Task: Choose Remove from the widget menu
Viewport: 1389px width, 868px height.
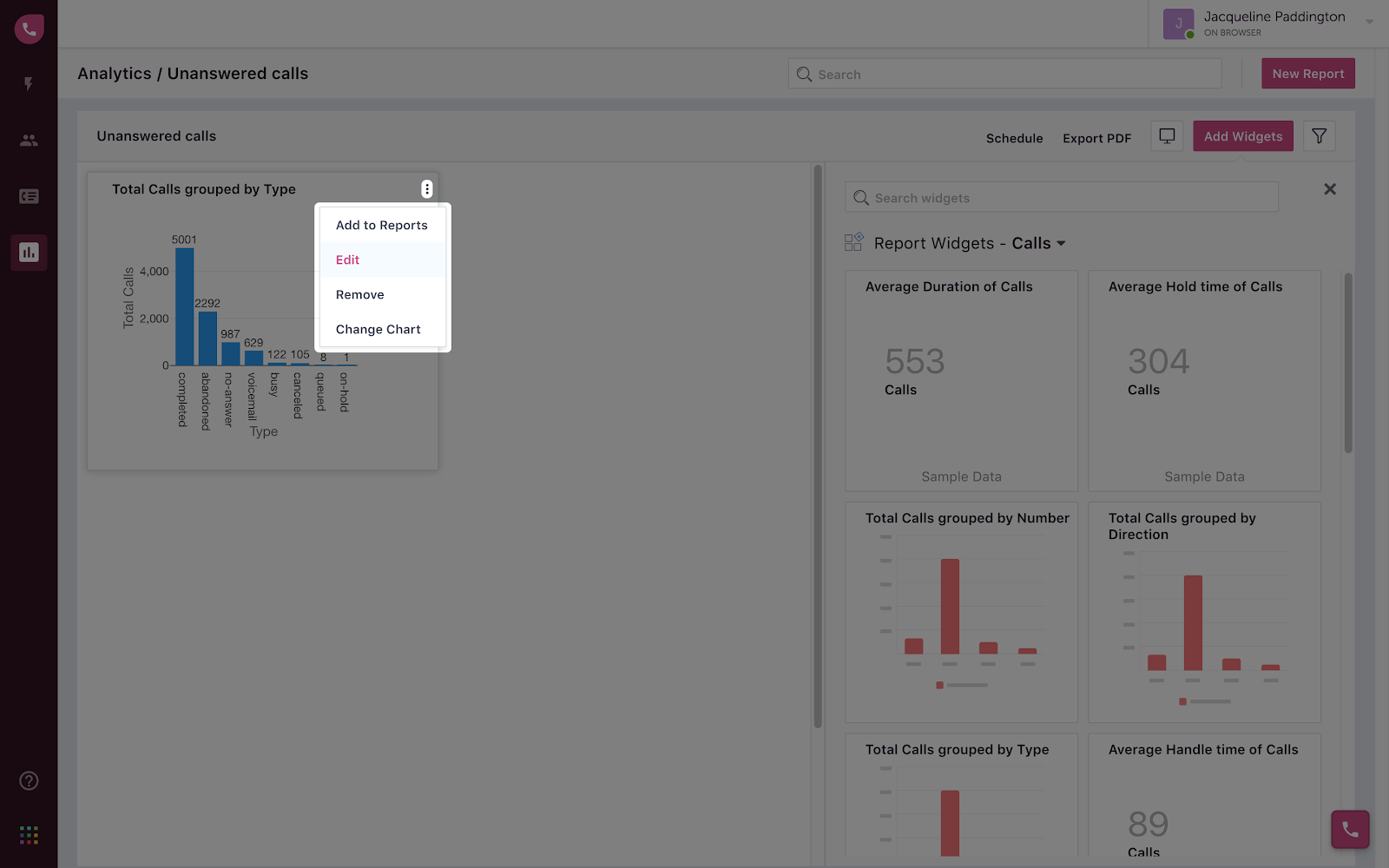Action: tap(382, 294)
